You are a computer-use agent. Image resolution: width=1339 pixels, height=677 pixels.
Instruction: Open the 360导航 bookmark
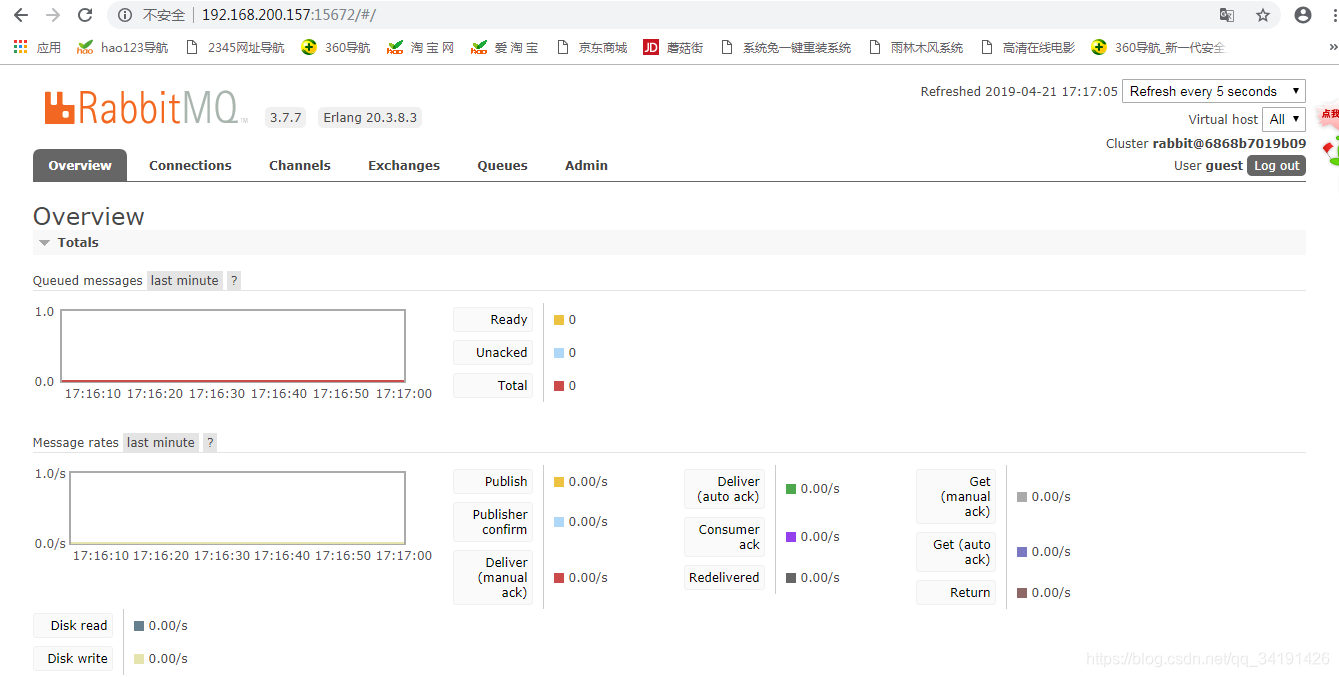[x=336, y=47]
